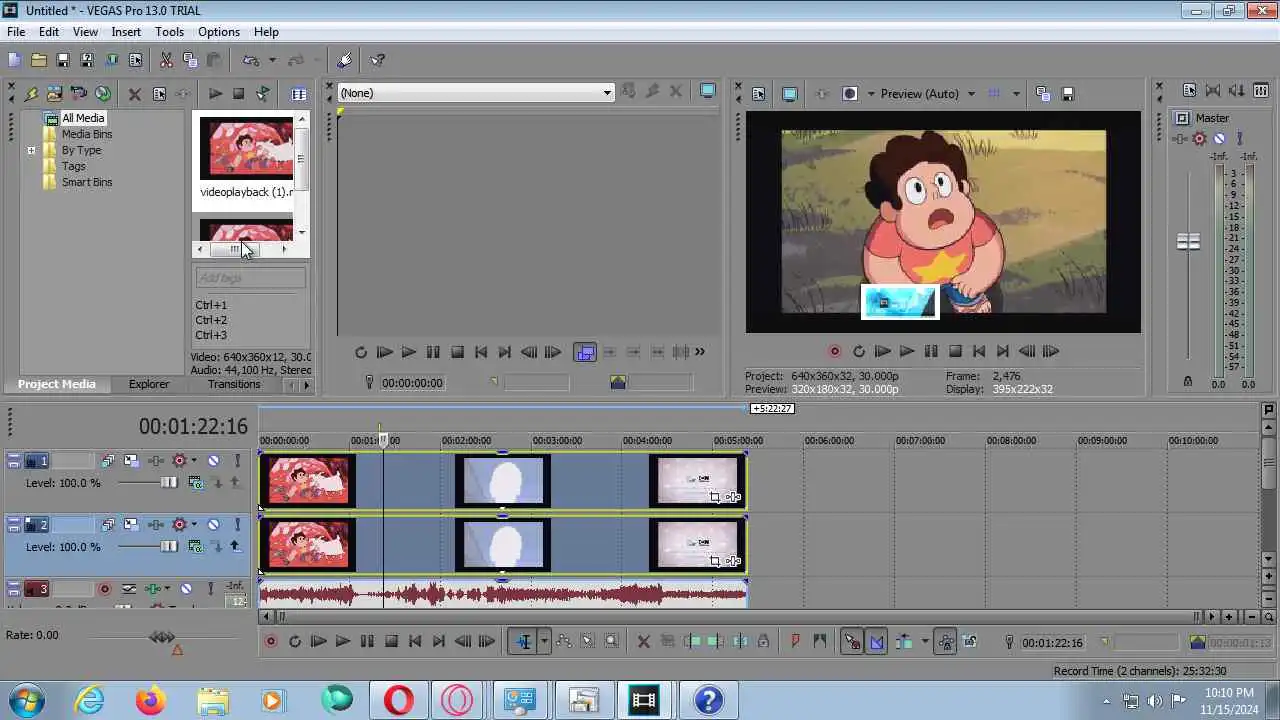1280x720 pixels.
Task: Open the Insert menu
Action: pyautogui.click(x=126, y=32)
